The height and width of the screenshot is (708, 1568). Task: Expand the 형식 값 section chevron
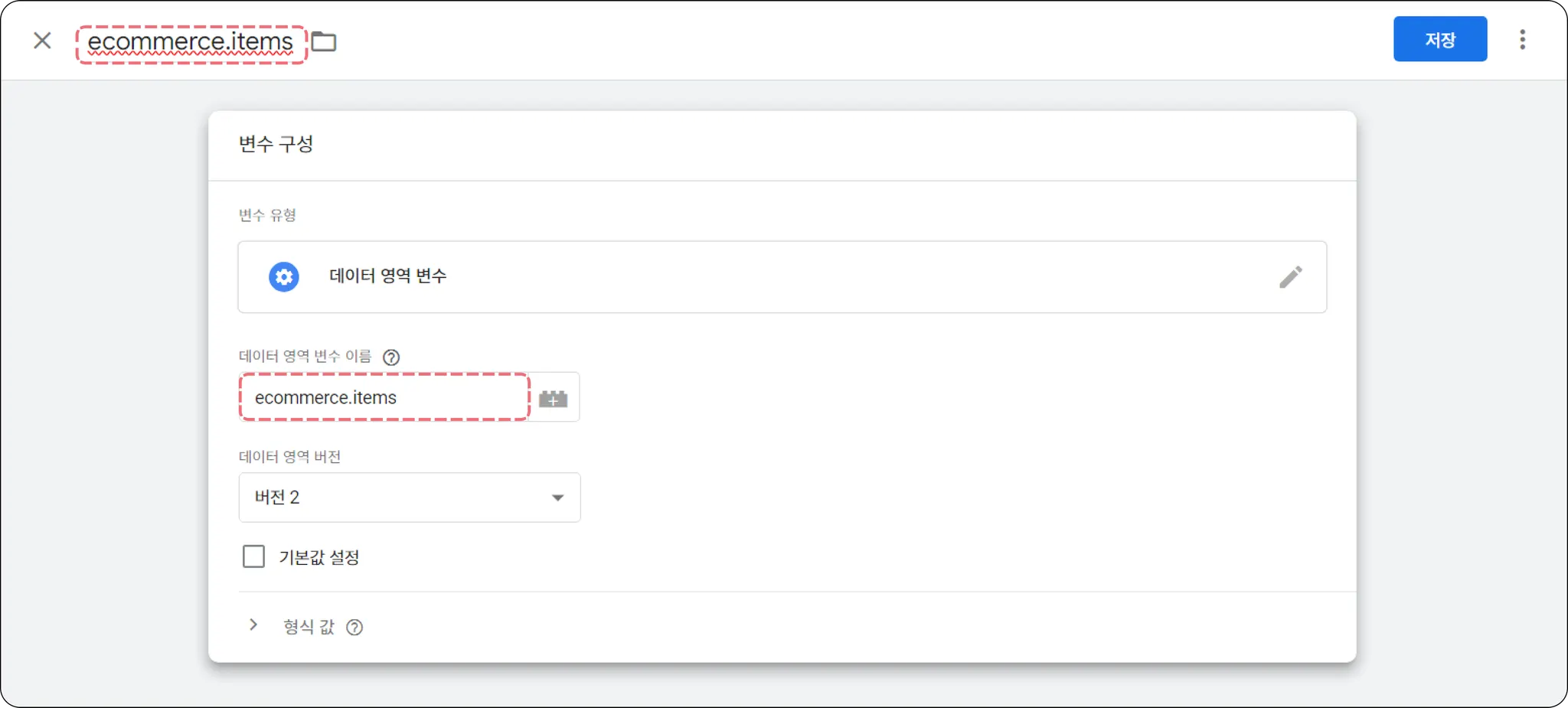coord(253,625)
